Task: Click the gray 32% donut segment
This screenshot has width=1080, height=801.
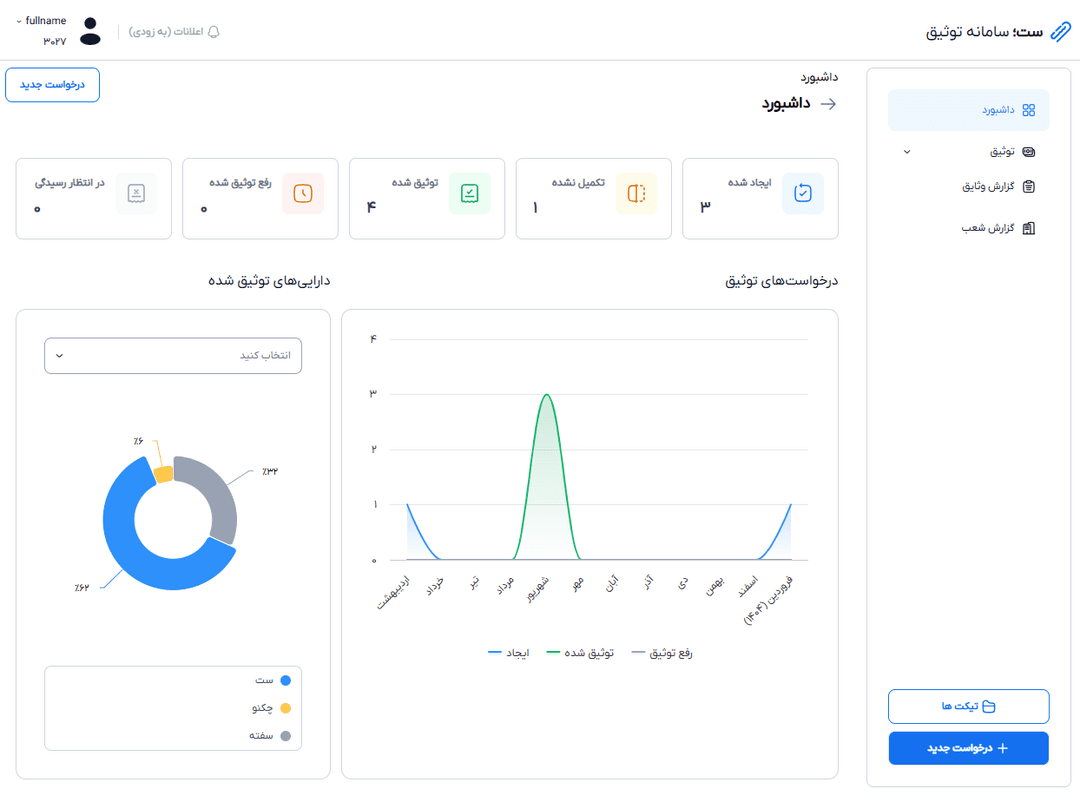Action: click(x=215, y=490)
